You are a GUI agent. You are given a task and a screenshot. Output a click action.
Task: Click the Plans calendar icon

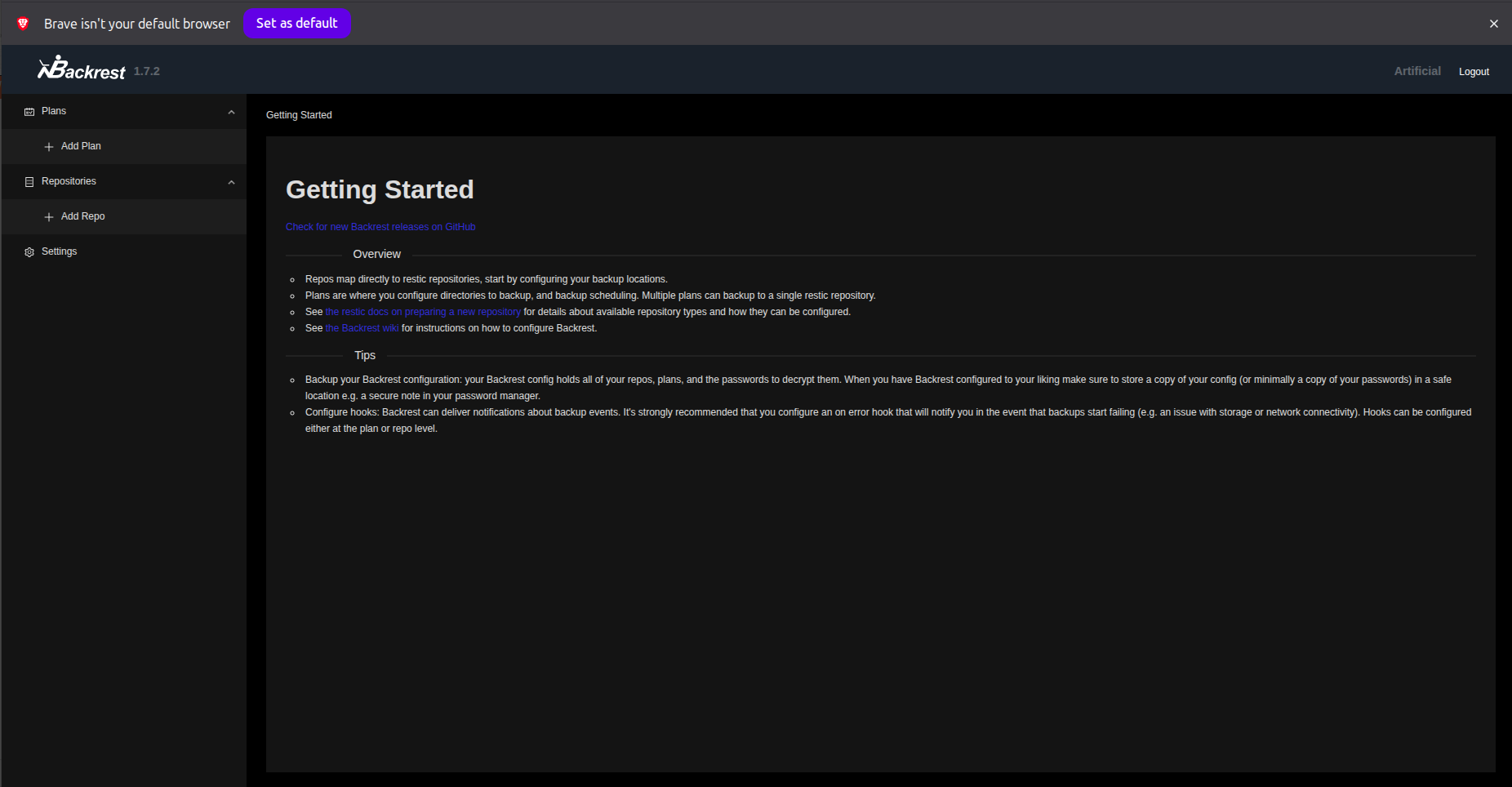pos(29,112)
